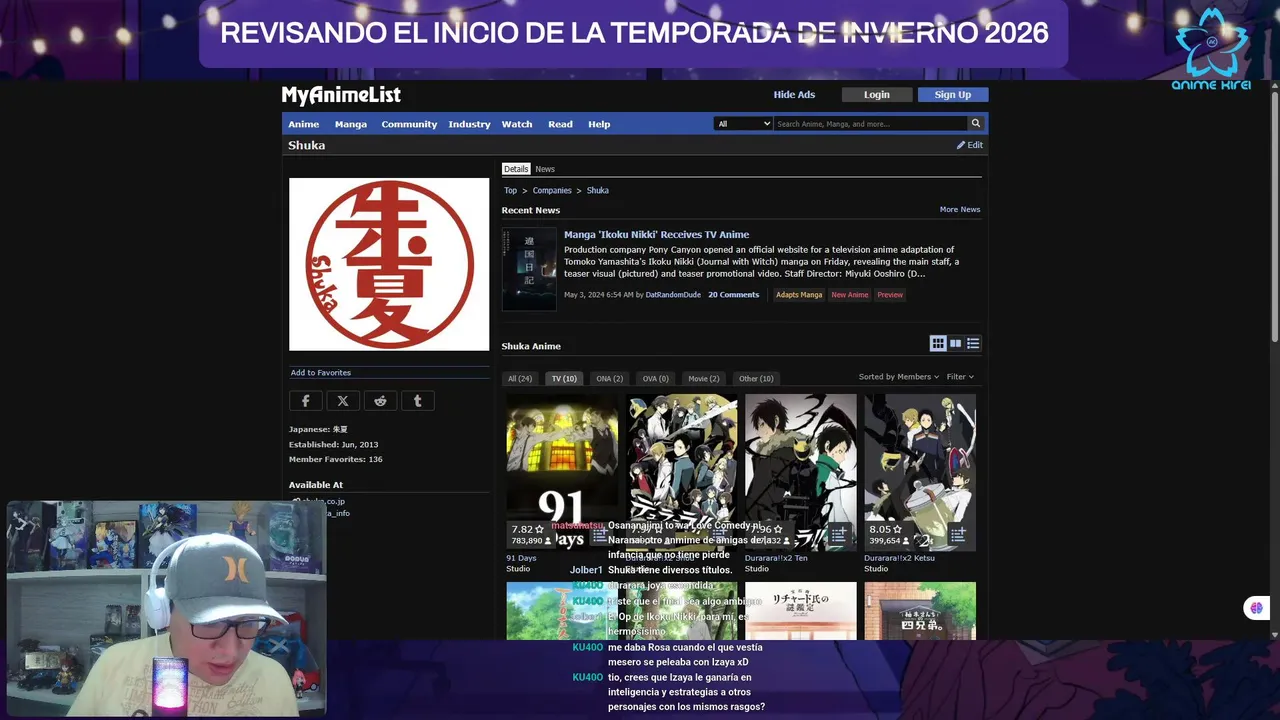This screenshot has height=720, width=1280.
Task: Click inside the search anime input field
Action: coord(870,124)
